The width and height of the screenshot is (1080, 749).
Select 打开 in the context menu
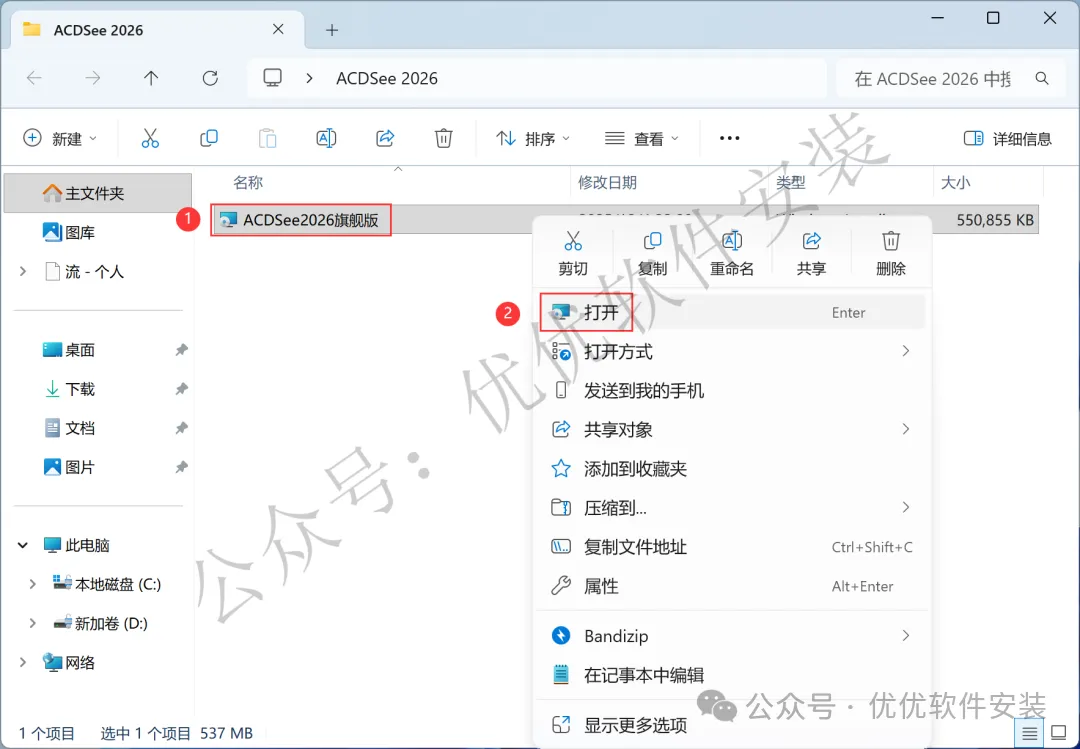pos(731,313)
